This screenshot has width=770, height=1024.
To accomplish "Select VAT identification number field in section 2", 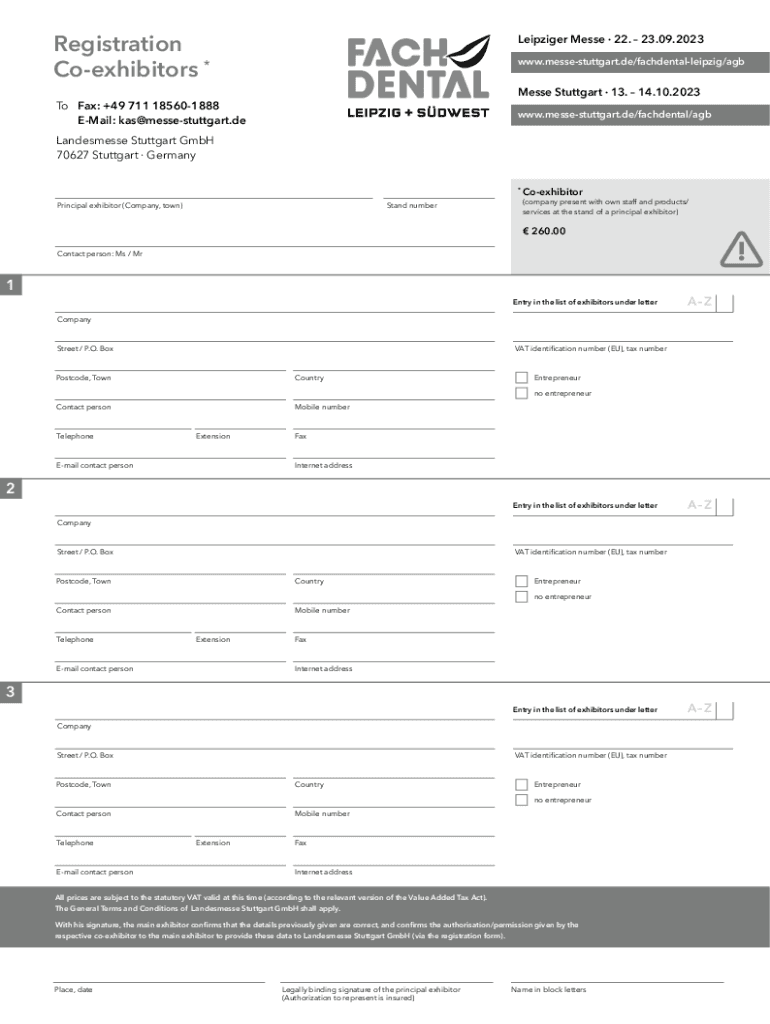I will pos(622,537).
